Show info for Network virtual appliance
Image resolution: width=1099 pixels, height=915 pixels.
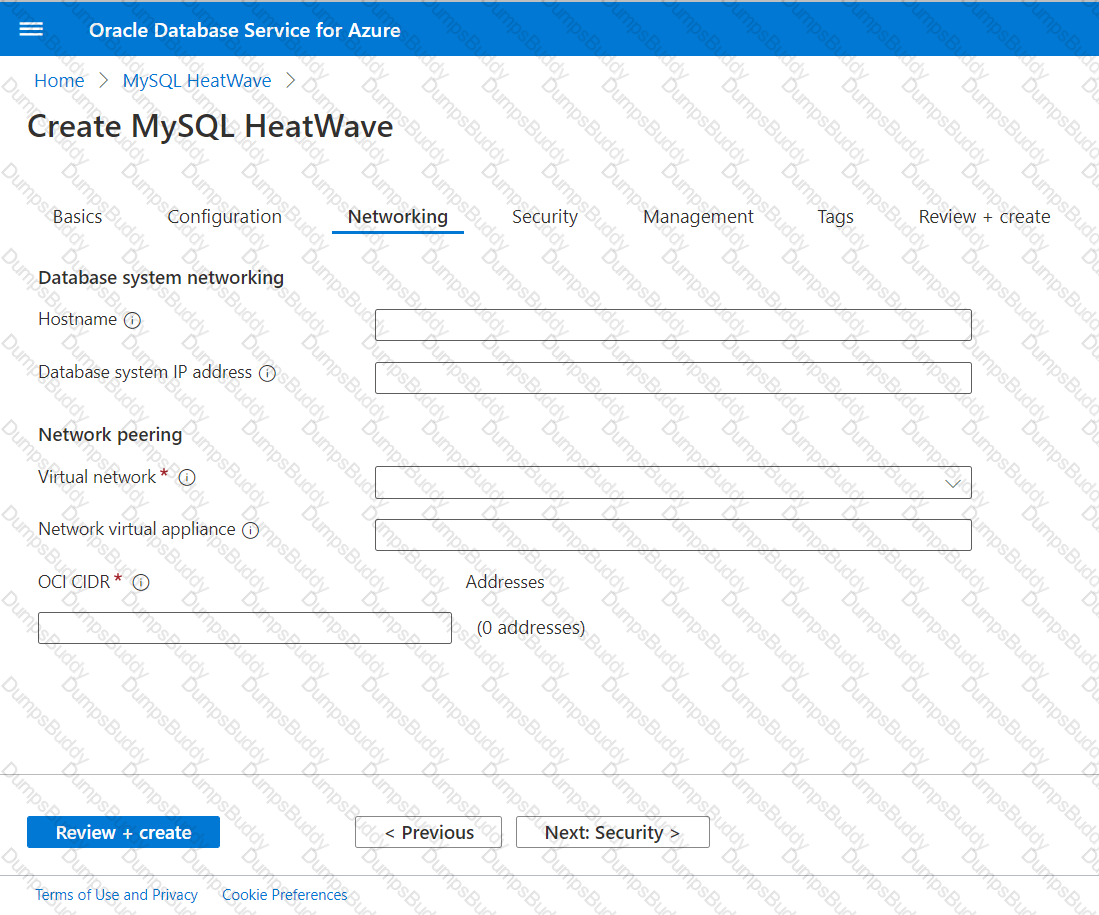click(x=250, y=531)
